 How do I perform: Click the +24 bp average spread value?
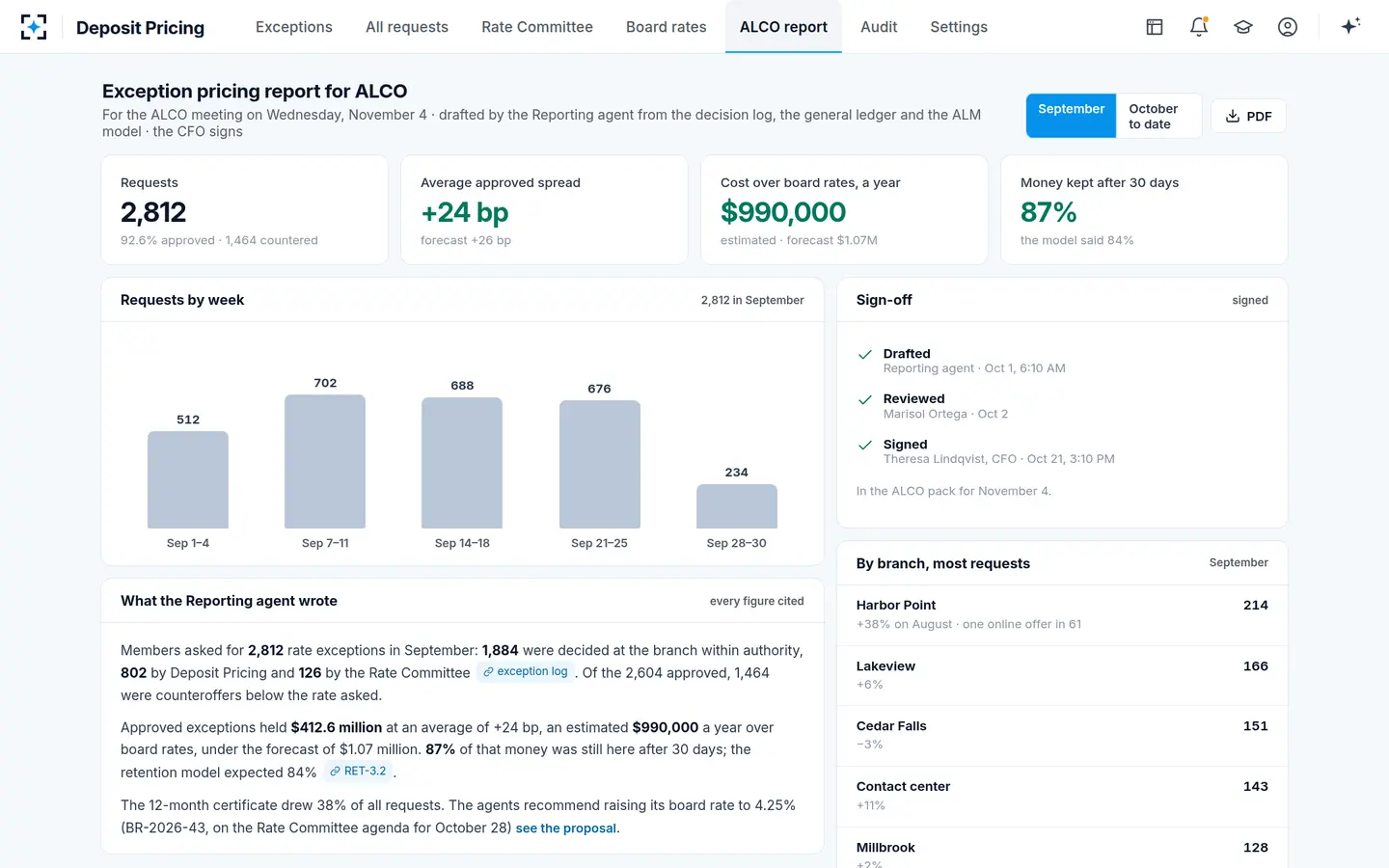click(465, 212)
